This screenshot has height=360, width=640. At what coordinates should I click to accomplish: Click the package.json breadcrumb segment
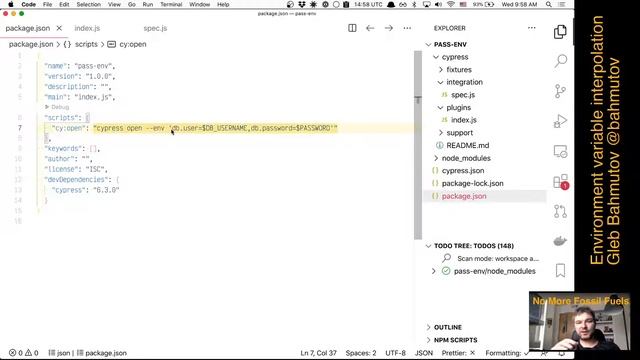(x=31, y=44)
